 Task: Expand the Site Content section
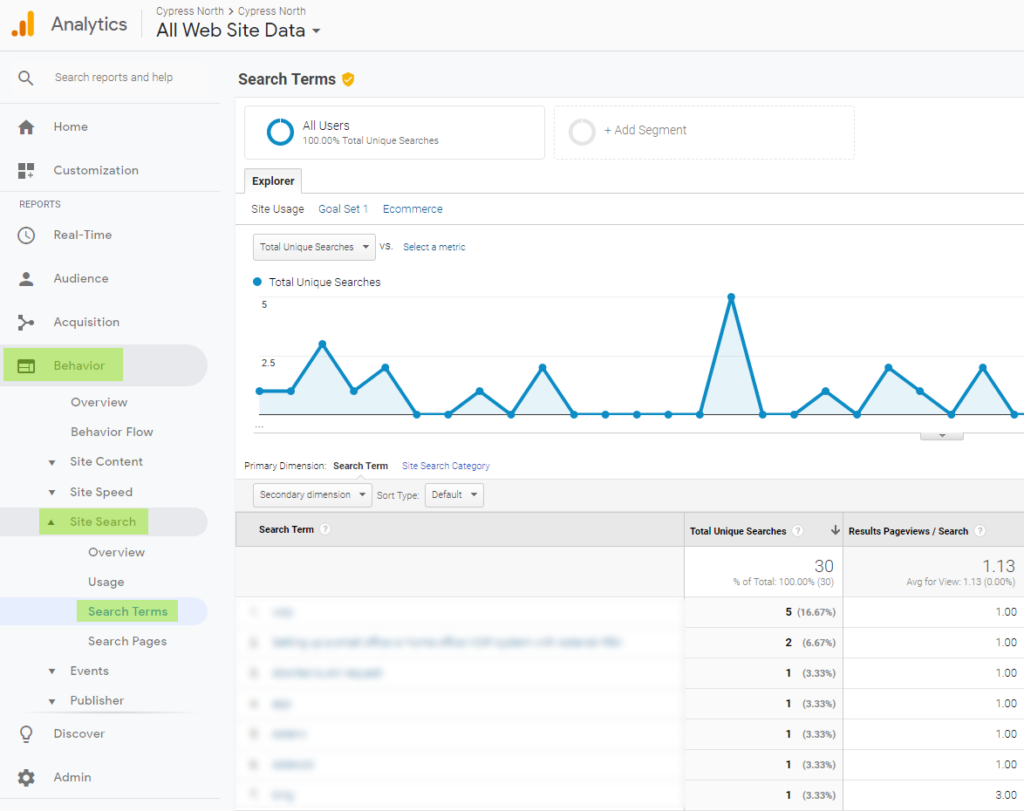(x=52, y=463)
